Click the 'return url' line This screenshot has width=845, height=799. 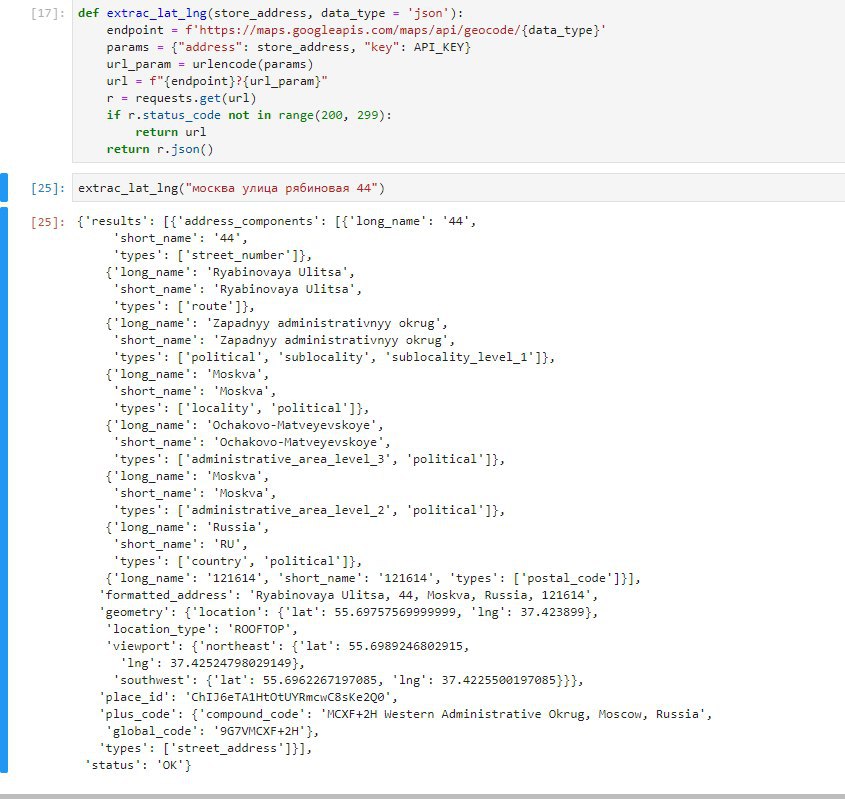coord(170,132)
